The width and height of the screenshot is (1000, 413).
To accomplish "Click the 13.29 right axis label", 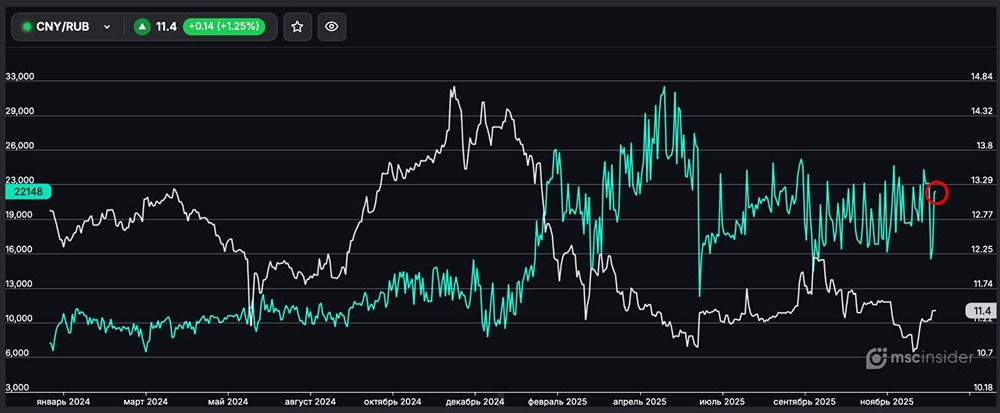I will 981,180.
